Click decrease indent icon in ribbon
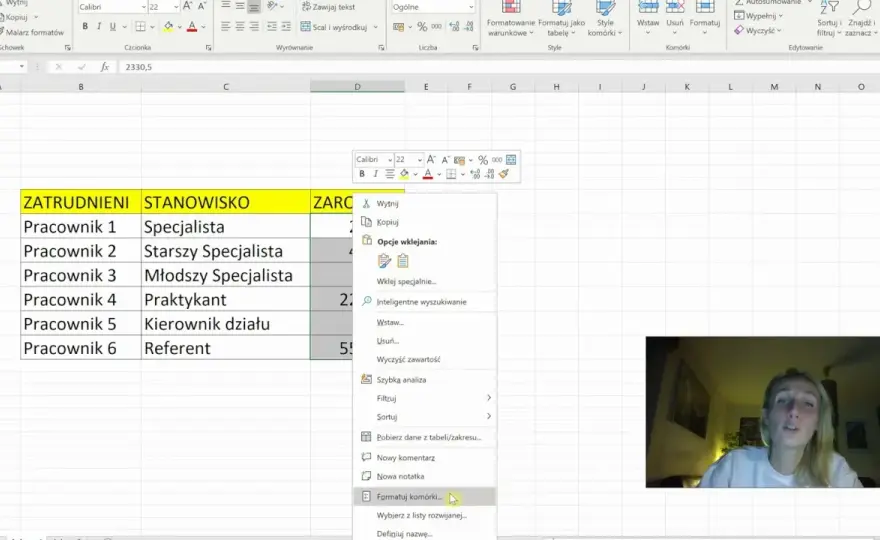This screenshot has height=540, width=880. (272, 26)
